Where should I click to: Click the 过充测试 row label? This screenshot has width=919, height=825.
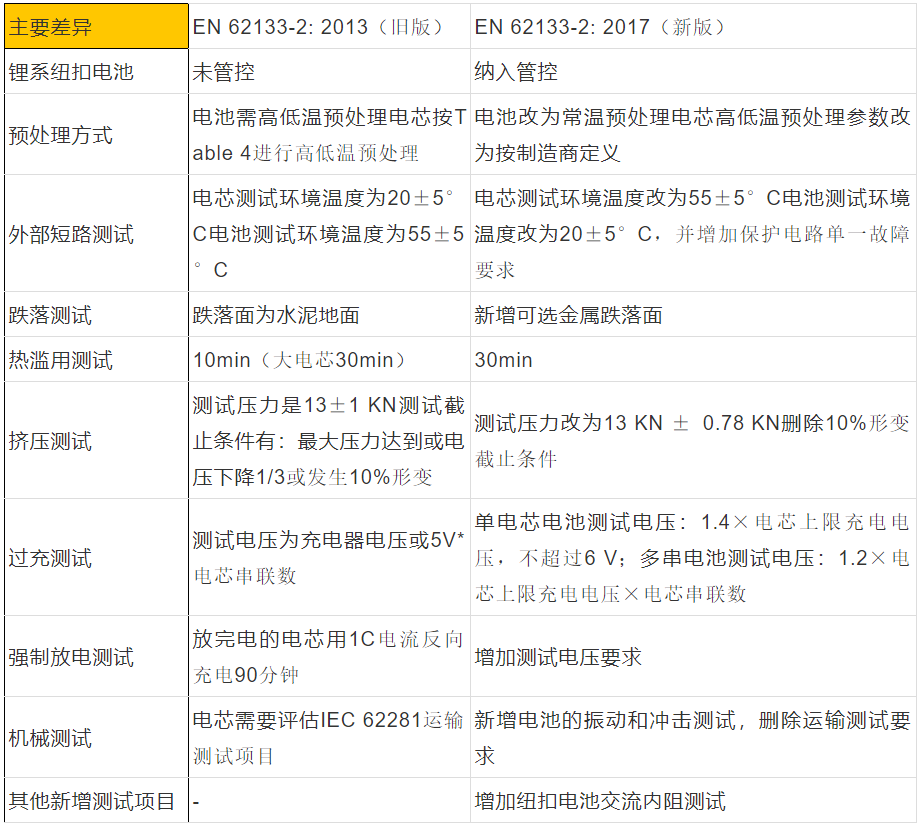coord(50,557)
